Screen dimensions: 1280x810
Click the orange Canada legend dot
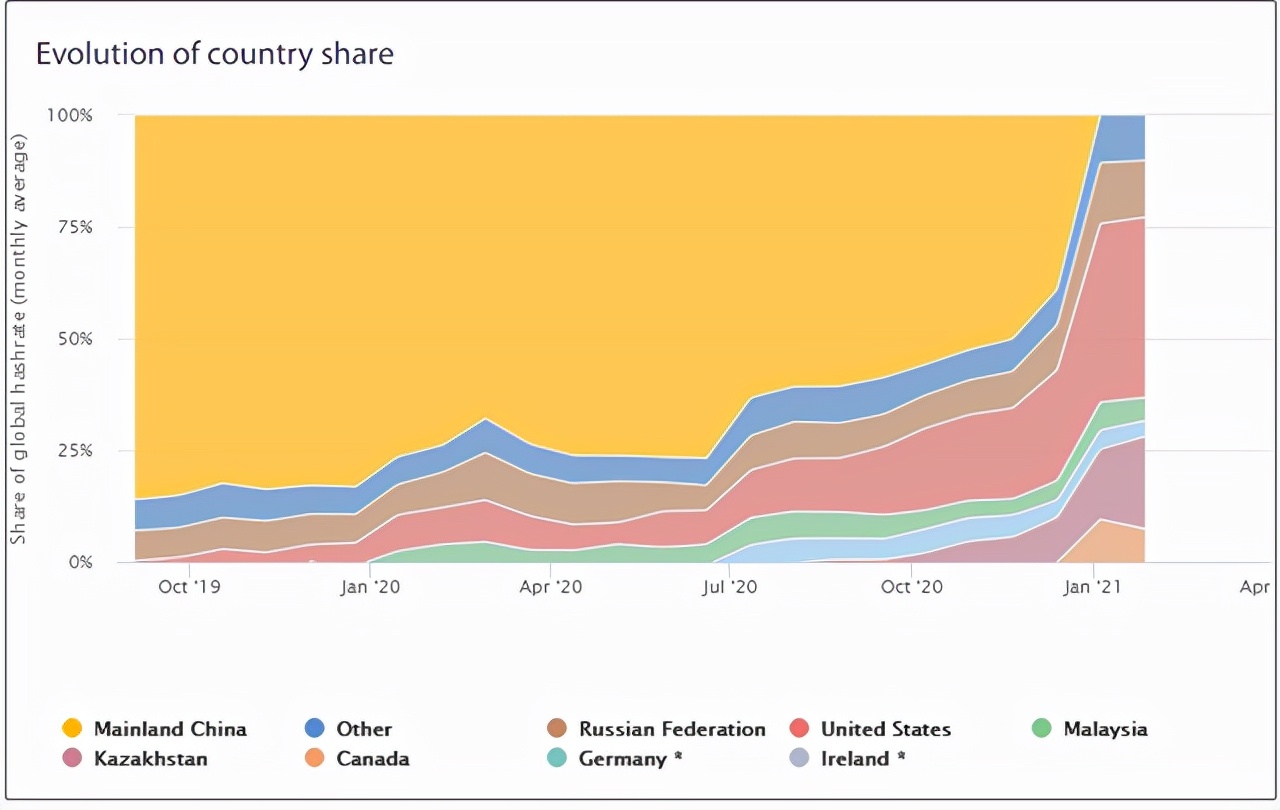[314, 759]
